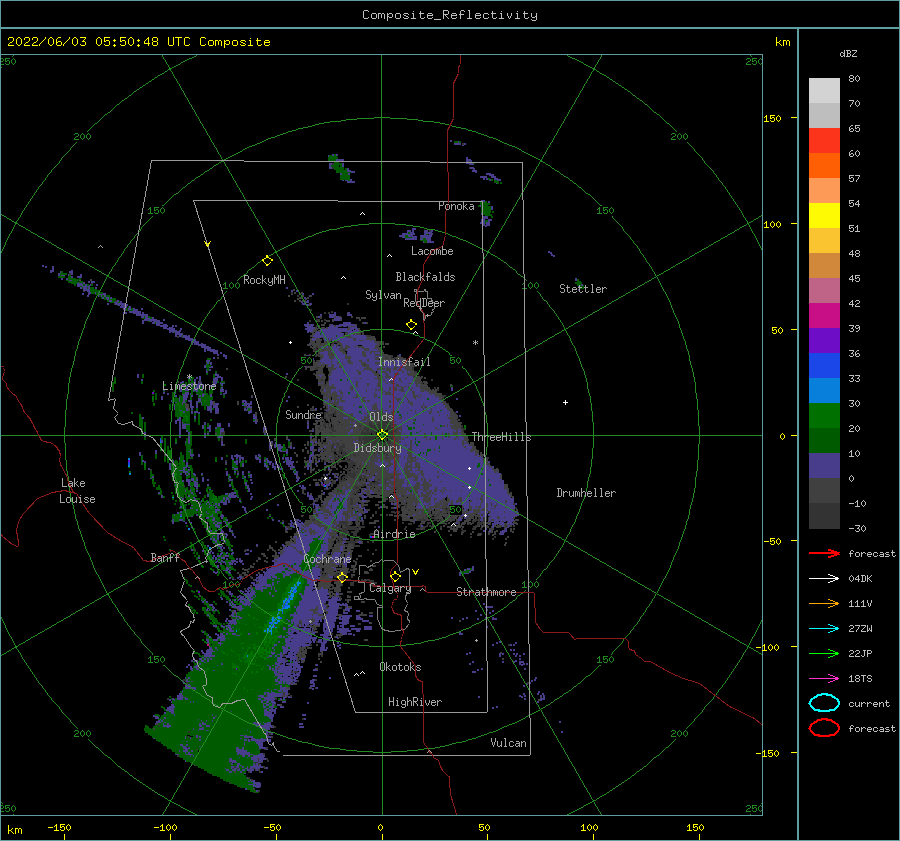Viewport: 900px width, 841px height.
Task: Click the 60 dBZ red color swatch
Action: tap(824, 141)
